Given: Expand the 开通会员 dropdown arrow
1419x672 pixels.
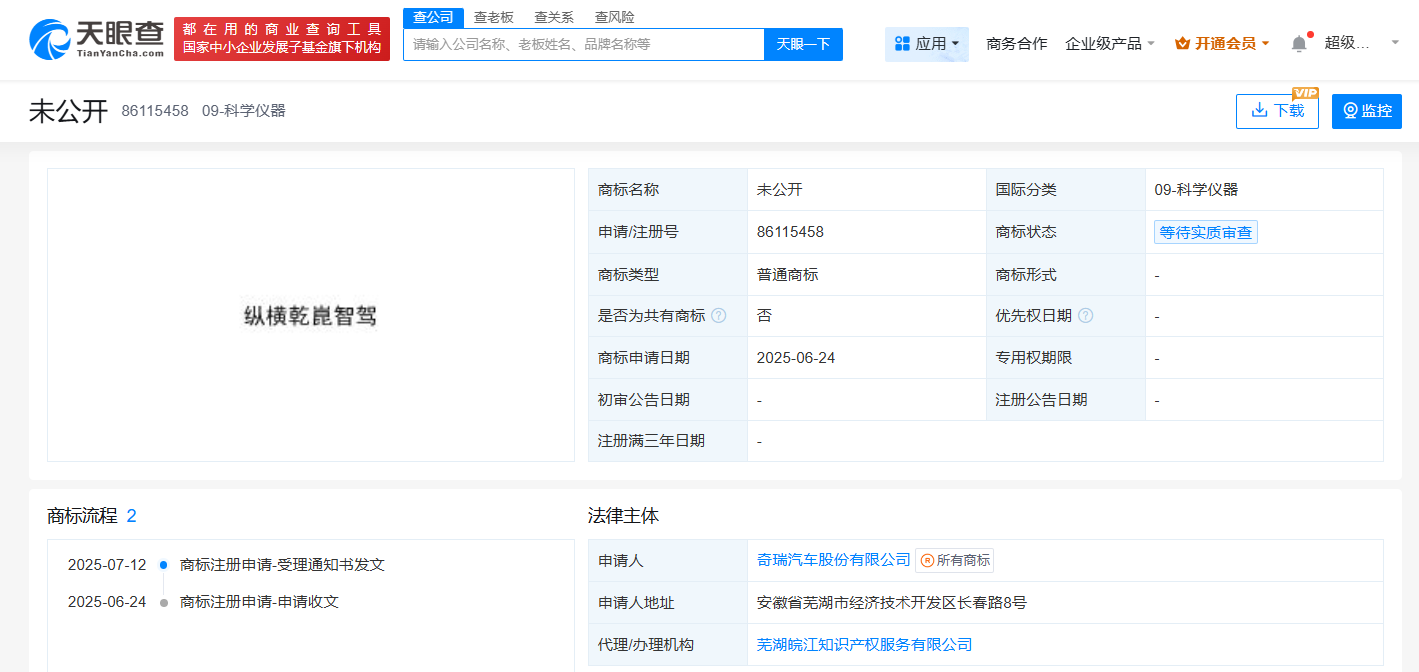Looking at the screenshot, I should point(1265,44).
